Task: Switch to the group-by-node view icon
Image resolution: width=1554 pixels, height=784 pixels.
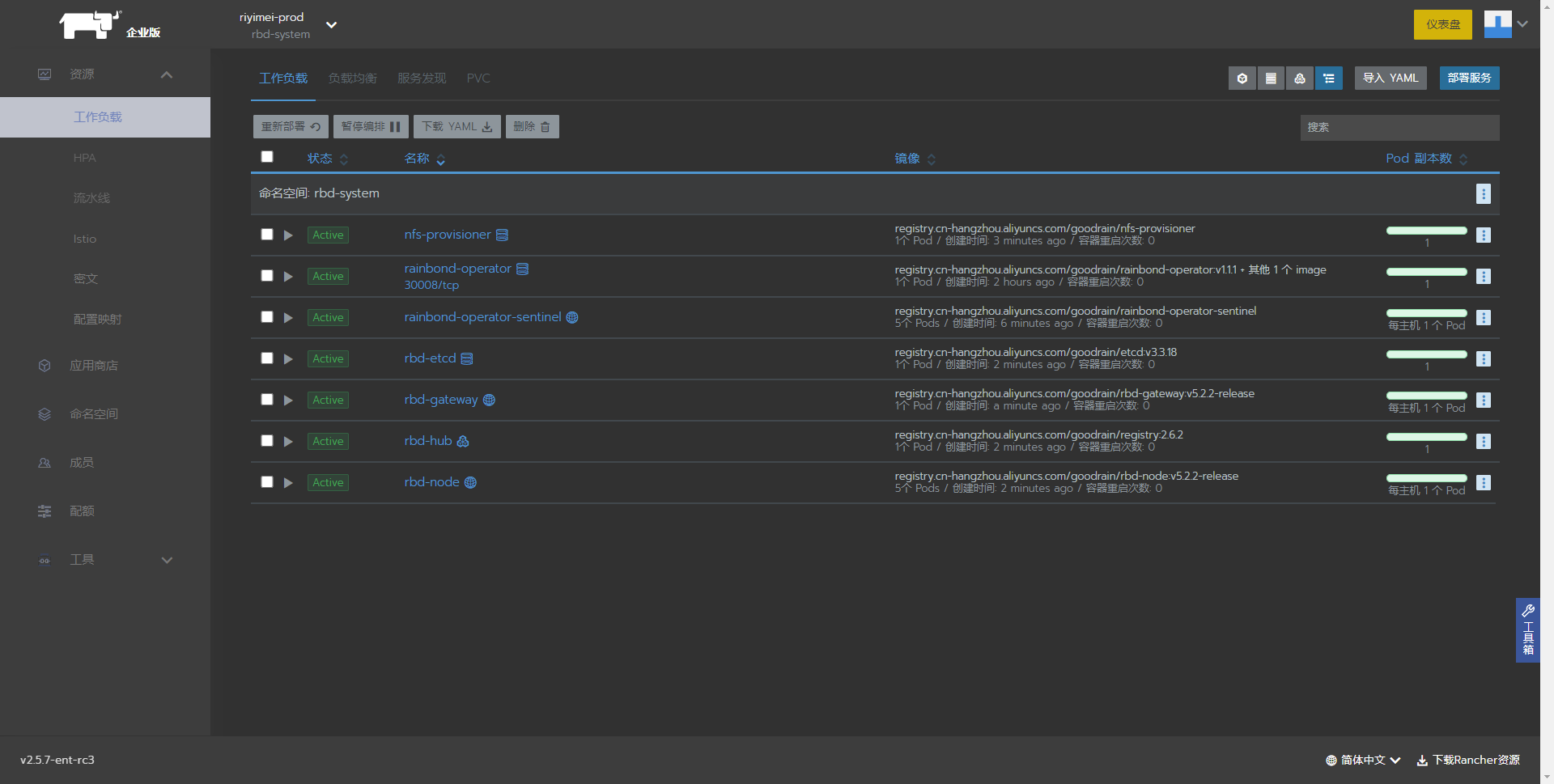Action: (x=1300, y=78)
